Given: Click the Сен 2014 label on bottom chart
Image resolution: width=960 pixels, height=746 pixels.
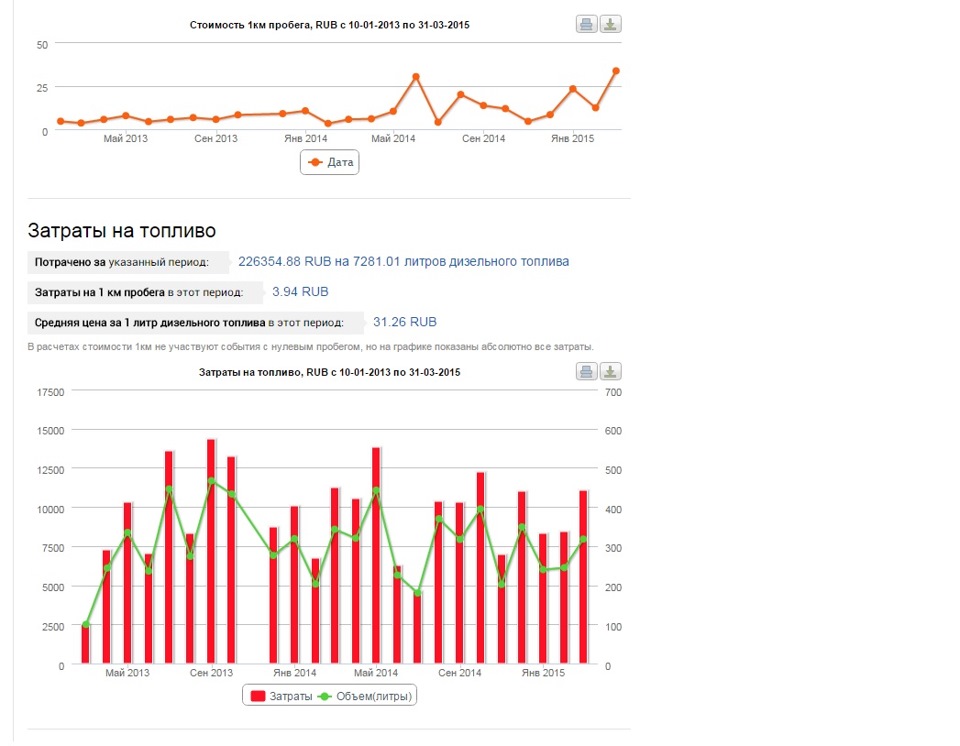Looking at the screenshot, I should coord(460,673).
